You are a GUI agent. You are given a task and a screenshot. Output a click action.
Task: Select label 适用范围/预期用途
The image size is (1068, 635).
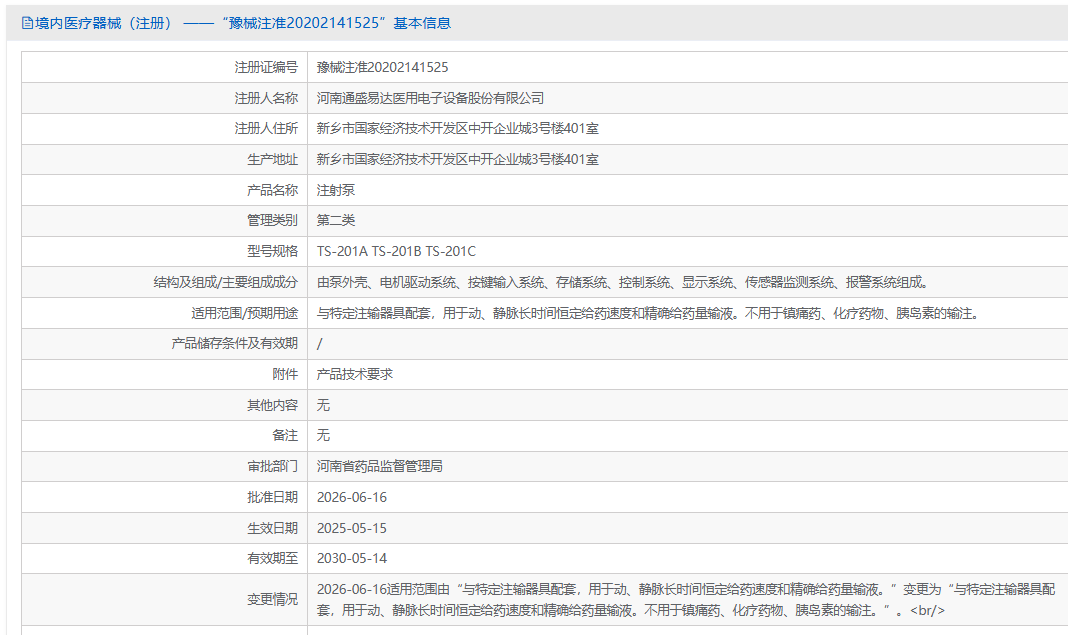click(x=245, y=313)
